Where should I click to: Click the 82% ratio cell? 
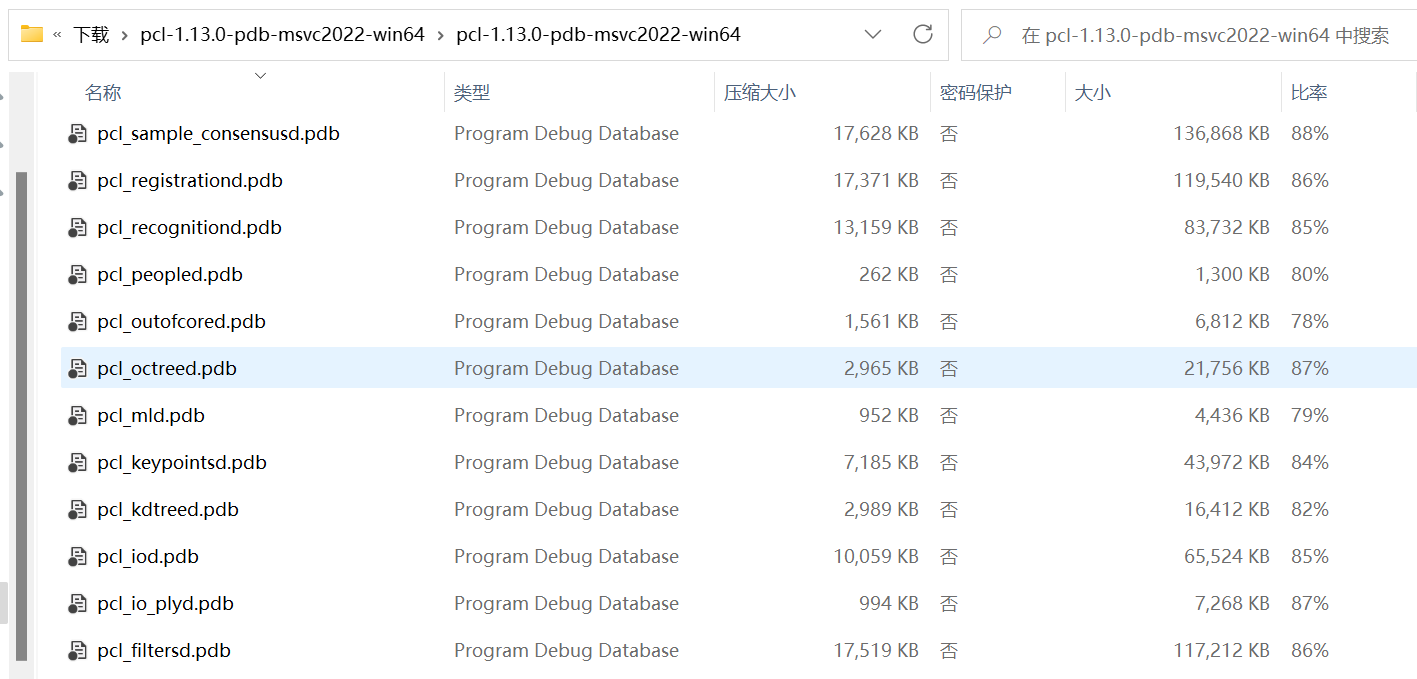(1310, 510)
